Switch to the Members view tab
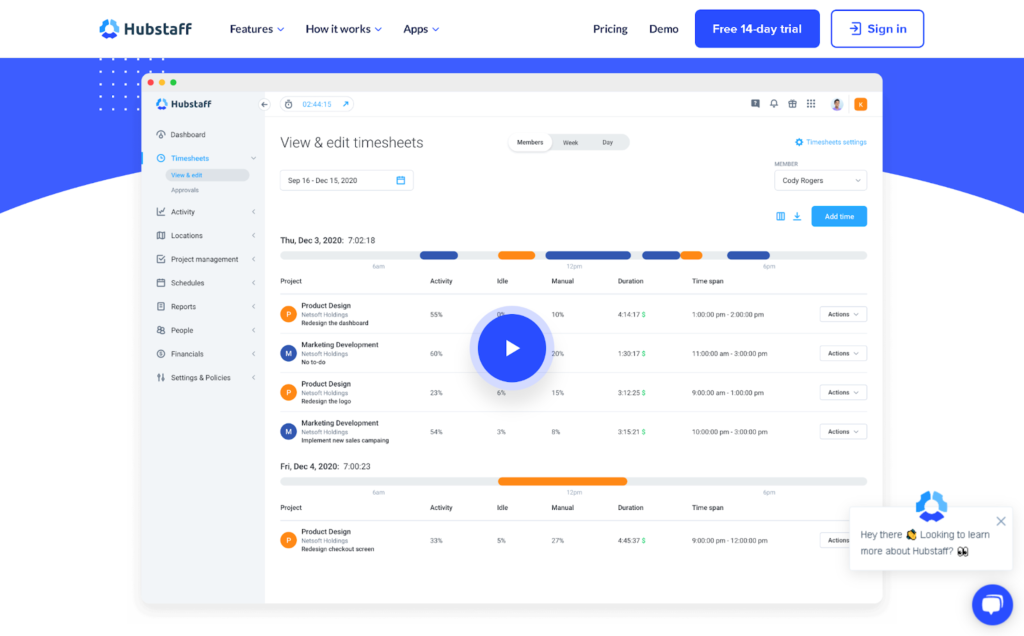Screen dimensions: 1024x636 pos(530,142)
